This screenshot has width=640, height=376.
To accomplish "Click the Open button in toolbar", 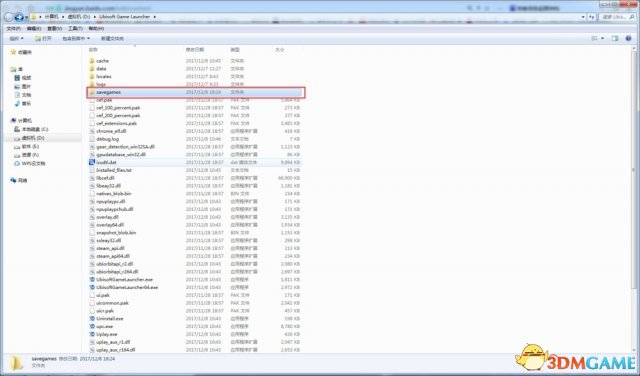I will [x=43, y=38].
